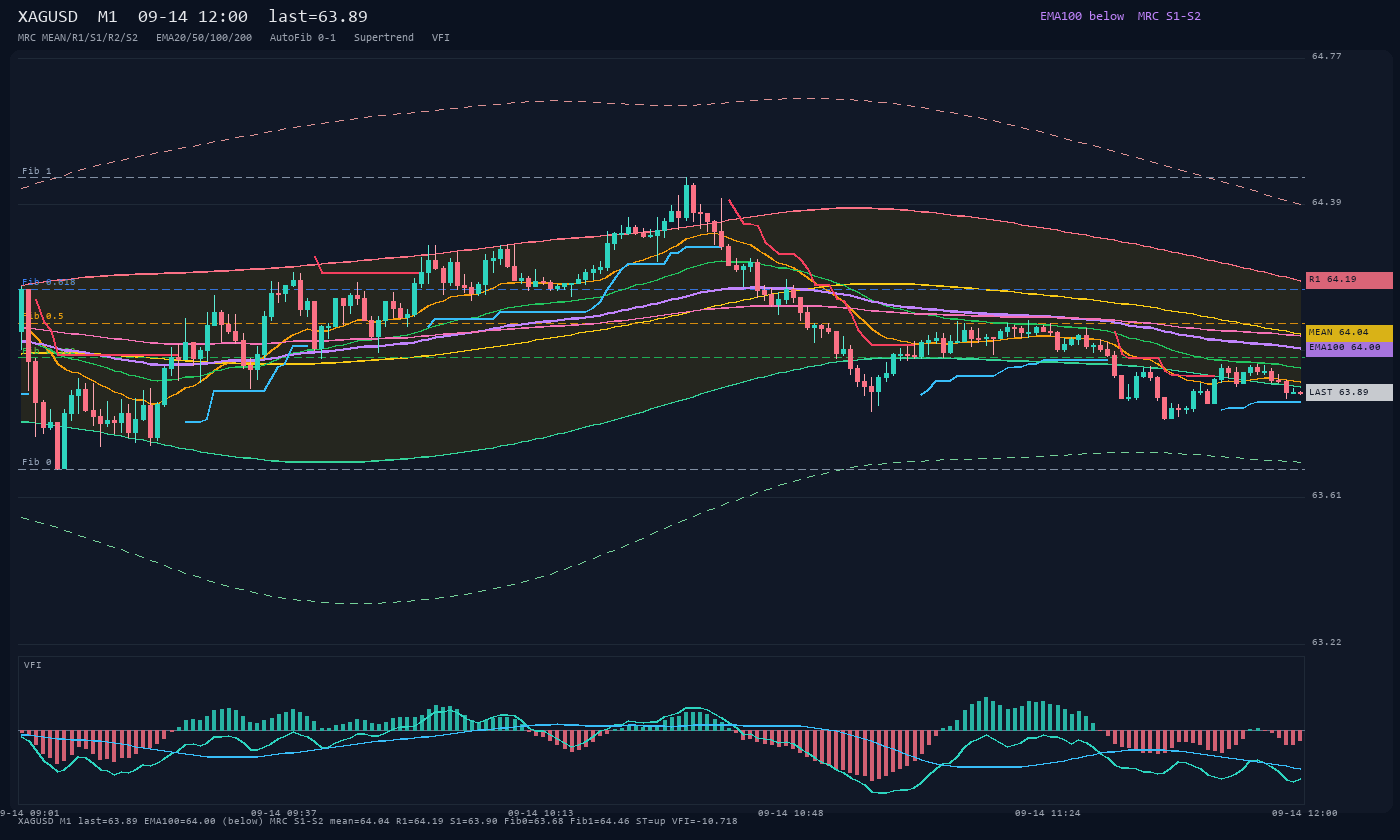Select the 'Fib 0.618' level label

(49, 282)
